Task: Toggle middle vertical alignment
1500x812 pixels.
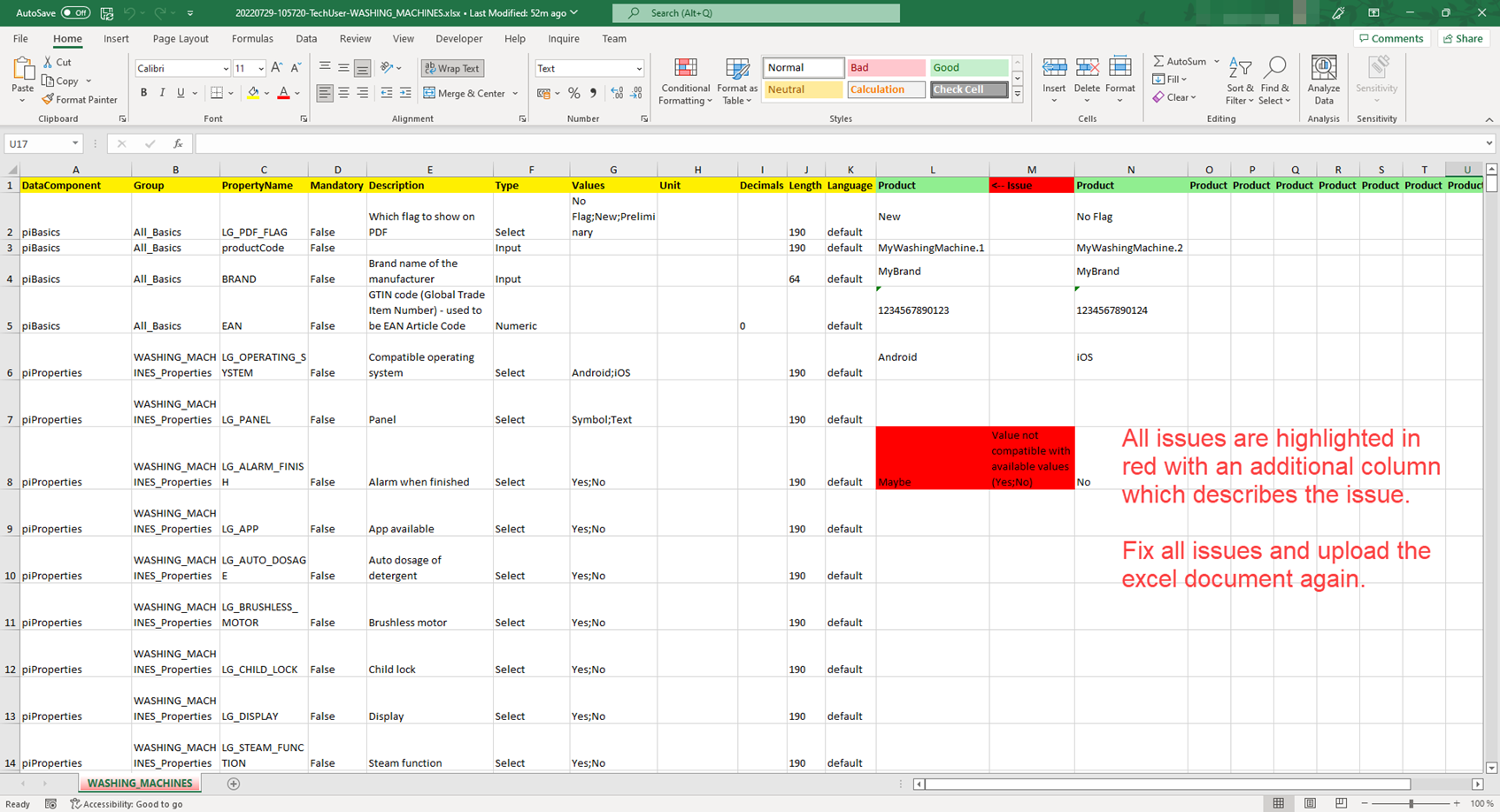Action: click(343, 68)
